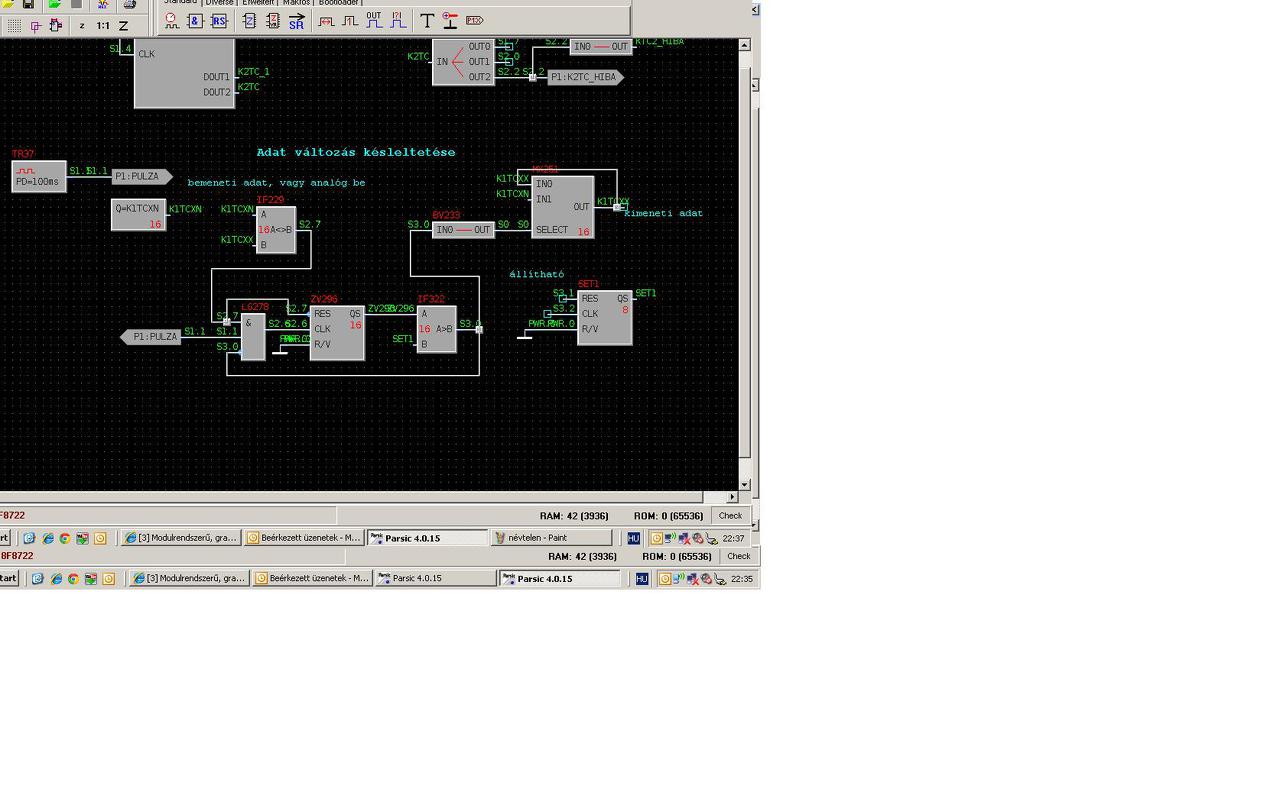Click the large Z zoom-in icon
Viewport: 1280px width, 808px height.
pyautogui.click(x=124, y=26)
